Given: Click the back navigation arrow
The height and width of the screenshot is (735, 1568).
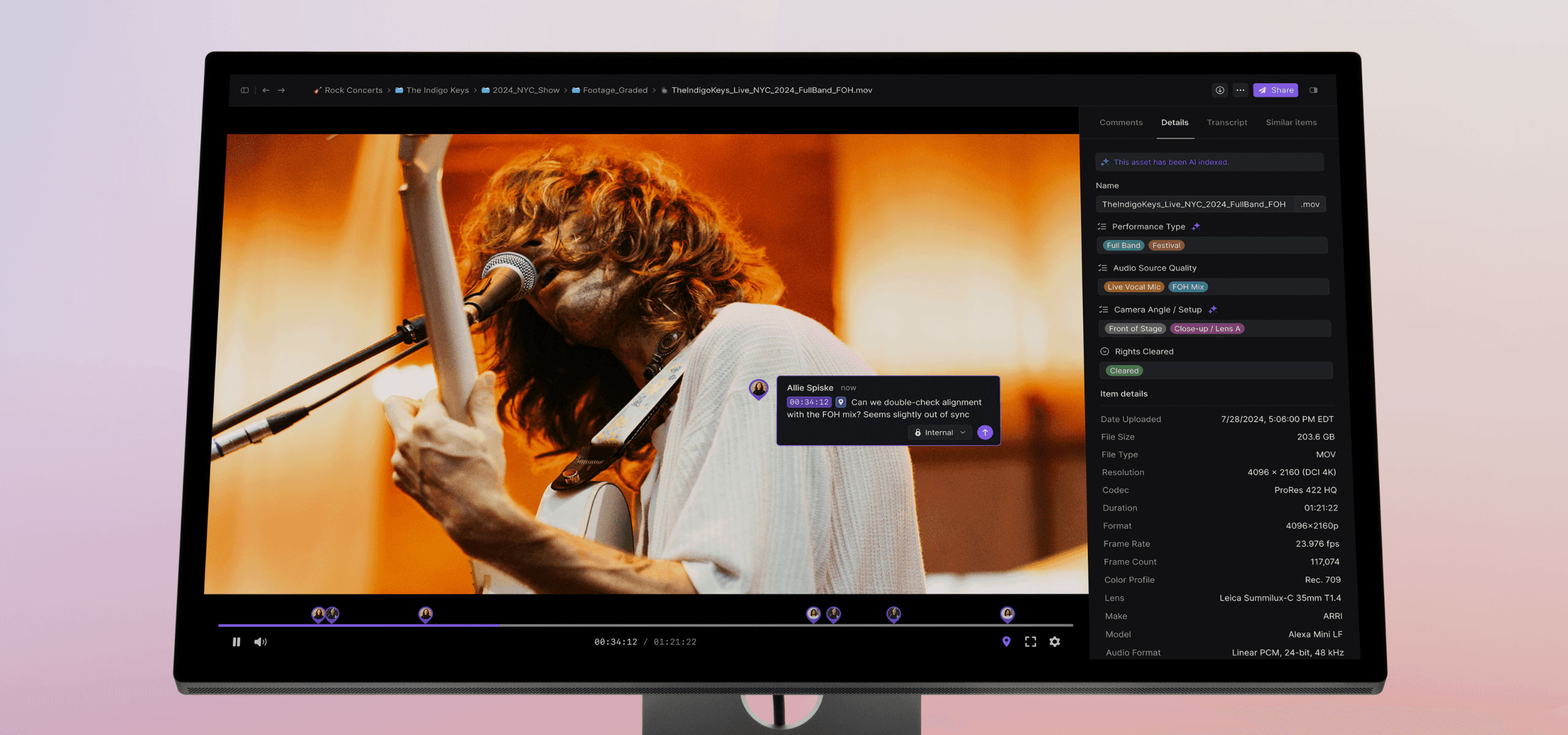Looking at the screenshot, I should (x=266, y=90).
